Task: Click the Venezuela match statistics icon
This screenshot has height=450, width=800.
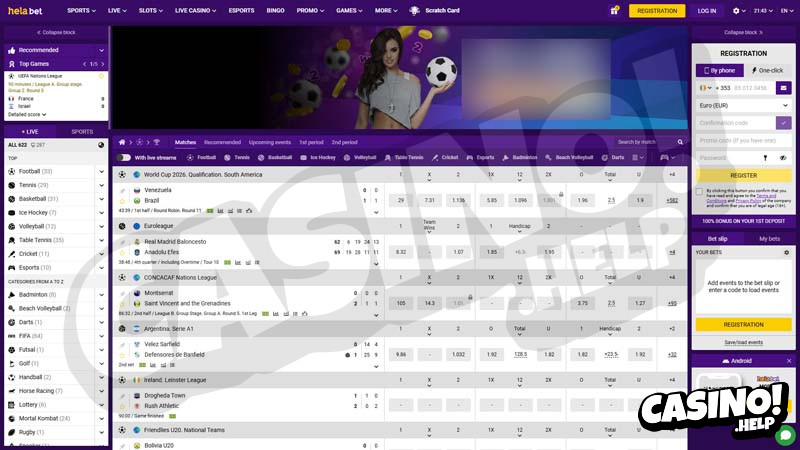Action: 220,211
